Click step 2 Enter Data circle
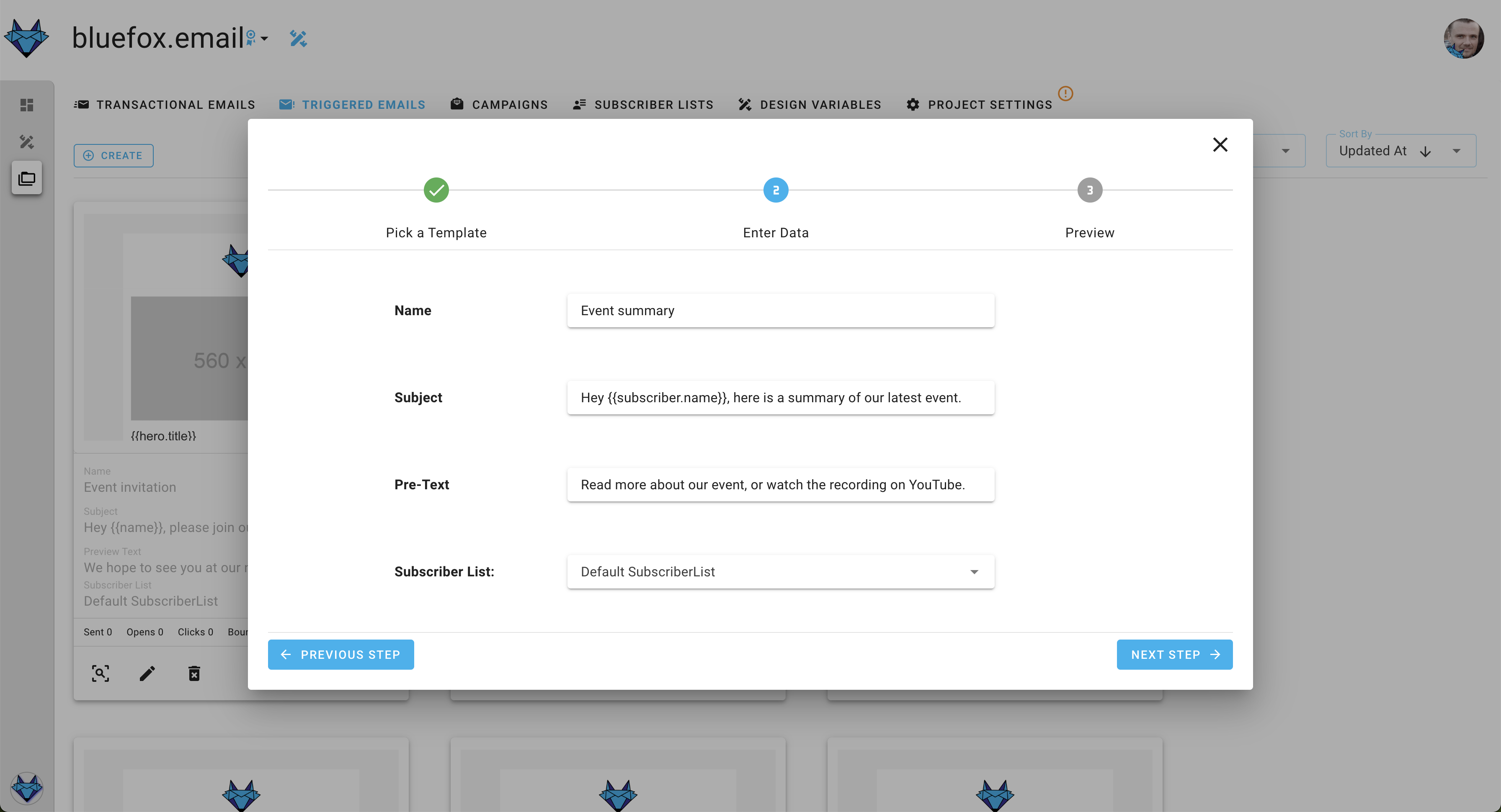 [x=776, y=190]
